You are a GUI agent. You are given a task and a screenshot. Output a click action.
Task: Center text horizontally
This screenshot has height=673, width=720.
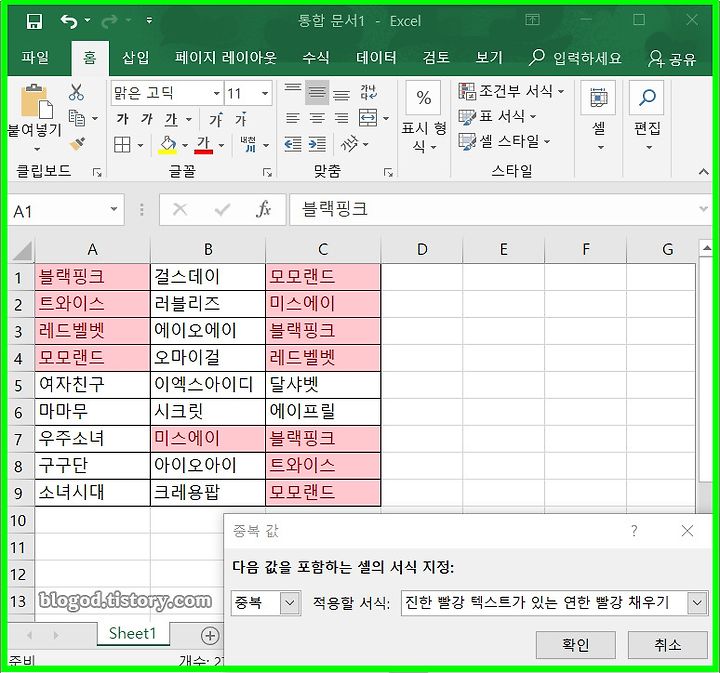click(317, 118)
